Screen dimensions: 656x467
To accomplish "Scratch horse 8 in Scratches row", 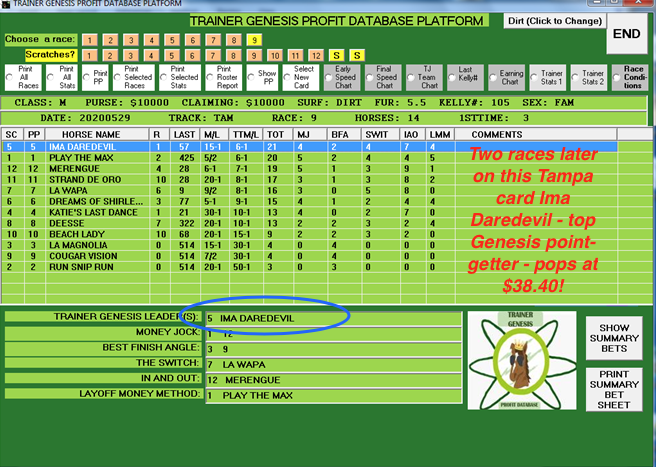I will point(233,56).
